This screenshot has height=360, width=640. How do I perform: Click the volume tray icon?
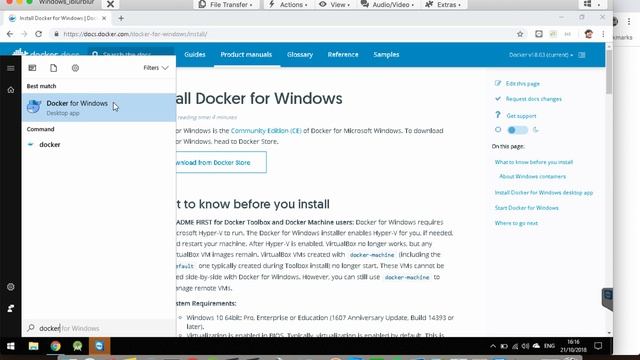coord(525,346)
